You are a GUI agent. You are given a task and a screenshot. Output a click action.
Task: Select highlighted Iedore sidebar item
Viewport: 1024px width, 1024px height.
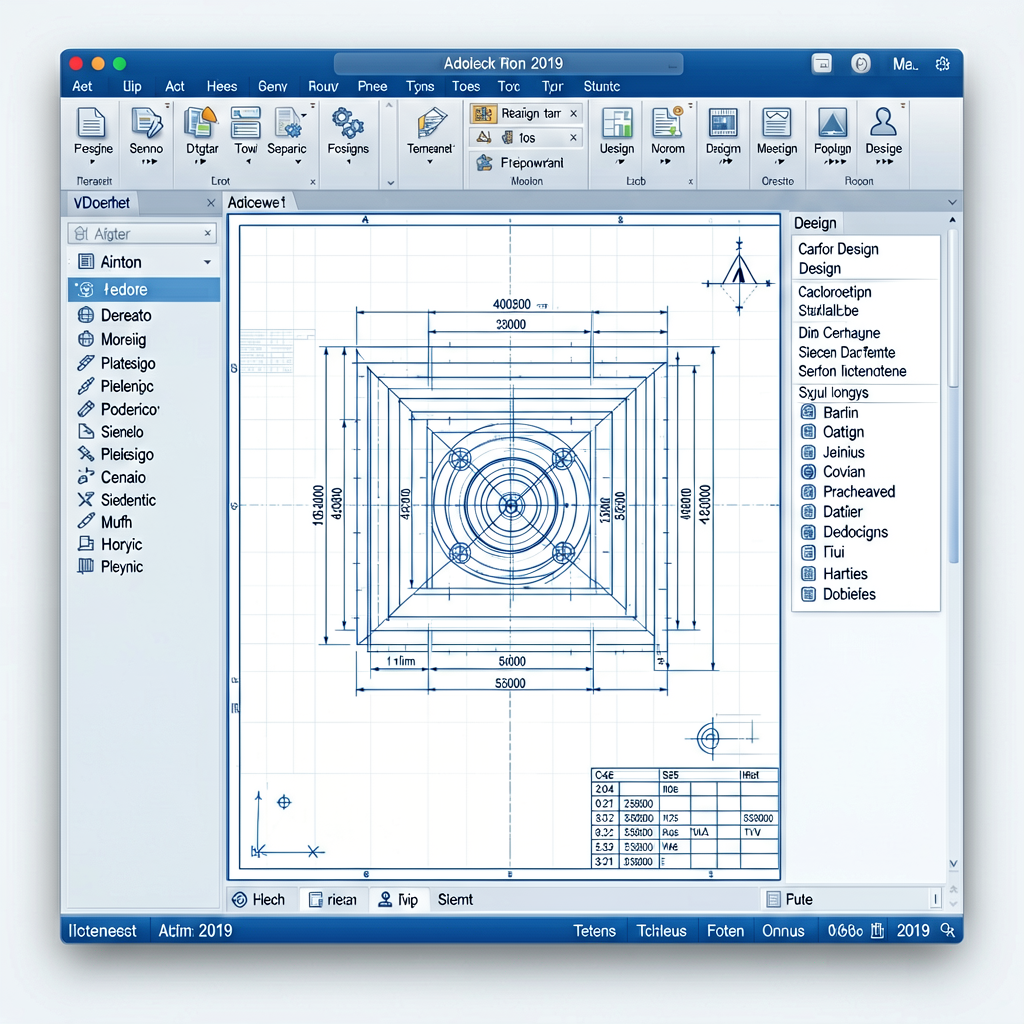coord(144,289)
